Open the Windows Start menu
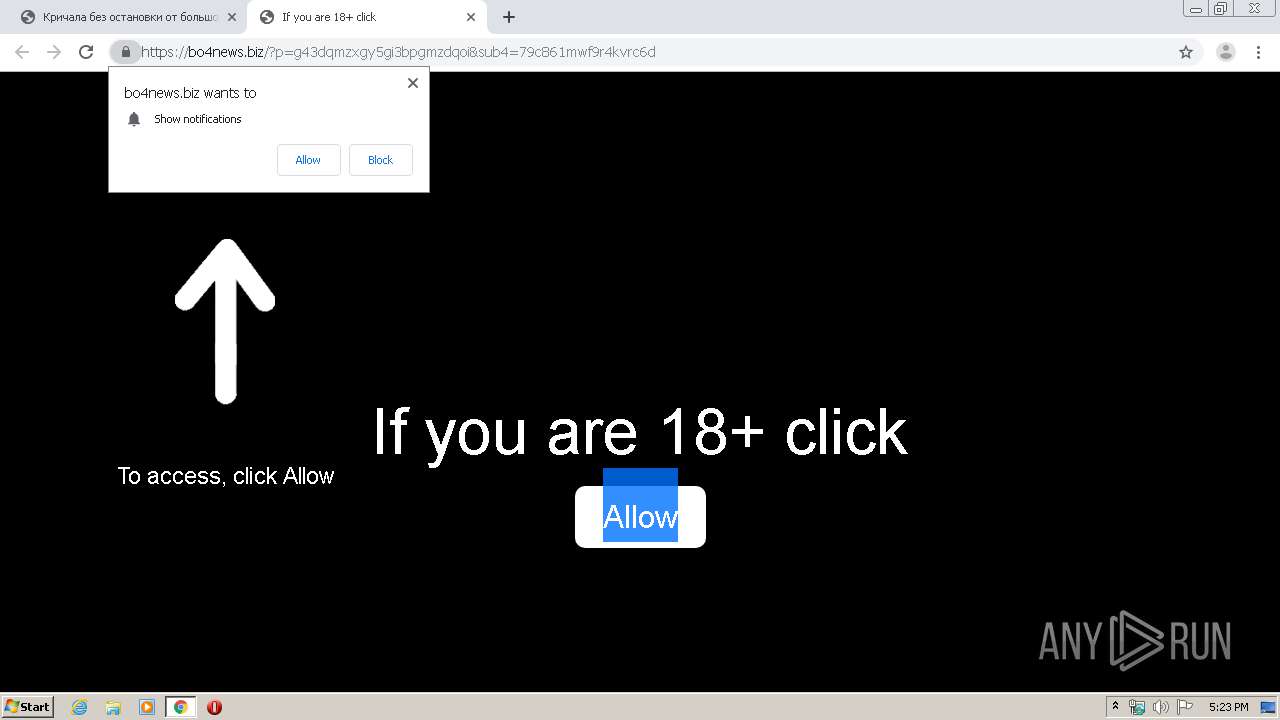Screen dimensions: 1280x720 (x=28, y=707)
